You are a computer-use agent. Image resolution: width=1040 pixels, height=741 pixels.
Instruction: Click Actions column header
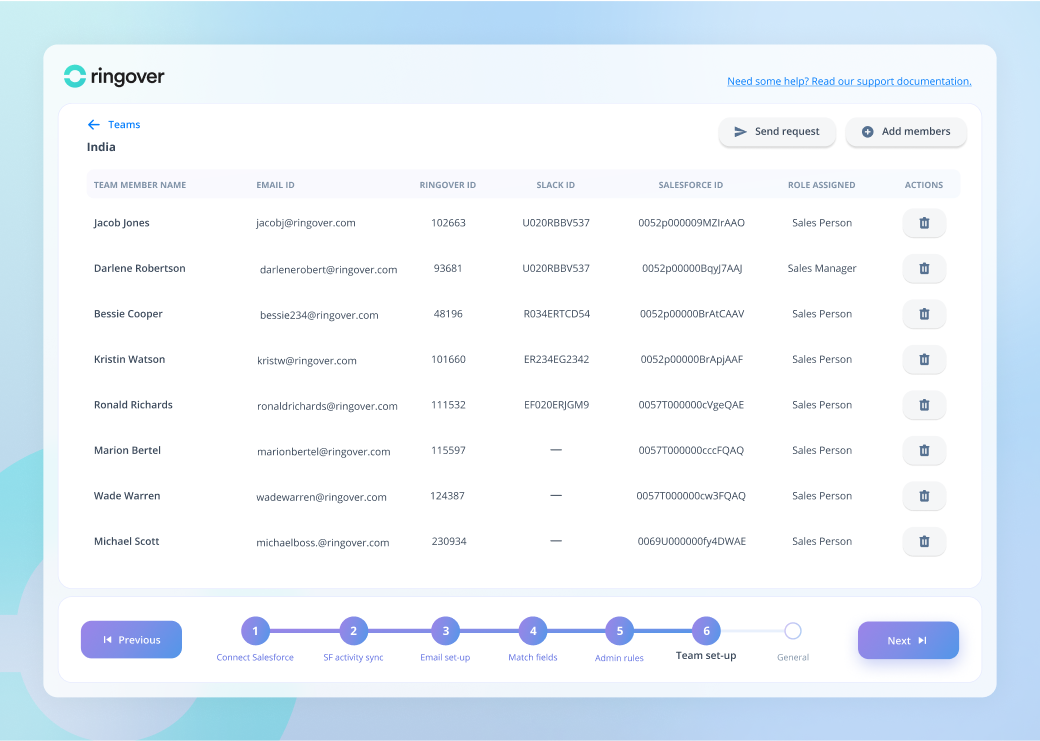pos(924,185)
